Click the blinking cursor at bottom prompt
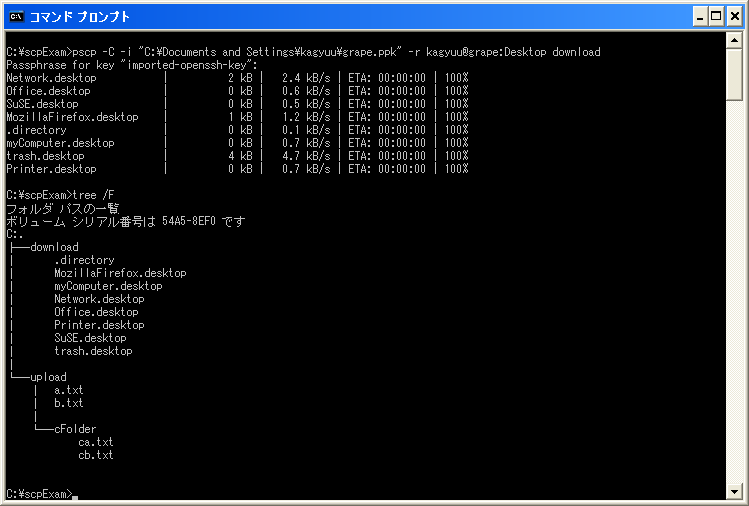 coord(75,495)
